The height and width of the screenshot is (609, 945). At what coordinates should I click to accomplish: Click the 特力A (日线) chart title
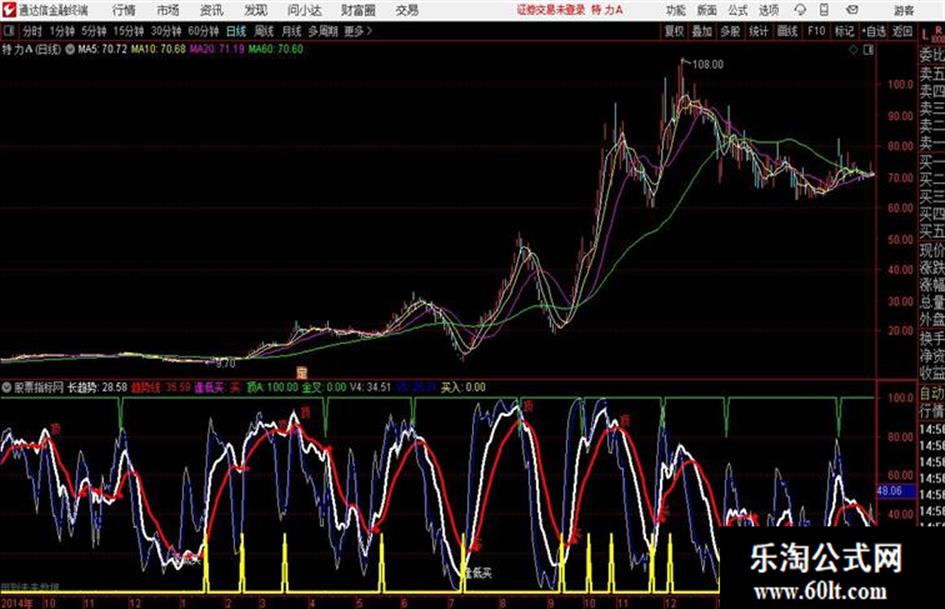pyautogui.click(x=31, y=49)
